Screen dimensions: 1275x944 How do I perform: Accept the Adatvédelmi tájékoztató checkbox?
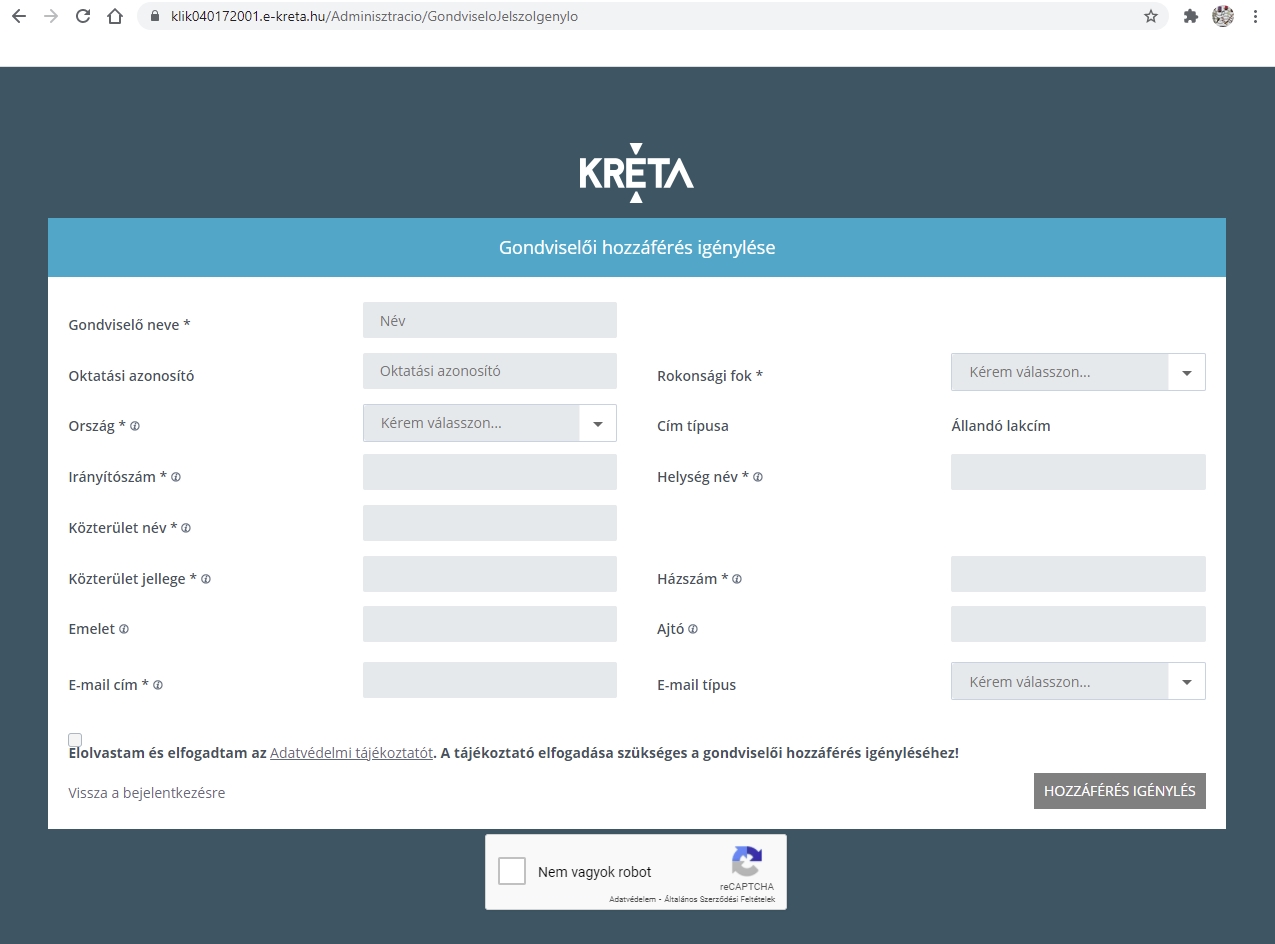coord(75,740)
